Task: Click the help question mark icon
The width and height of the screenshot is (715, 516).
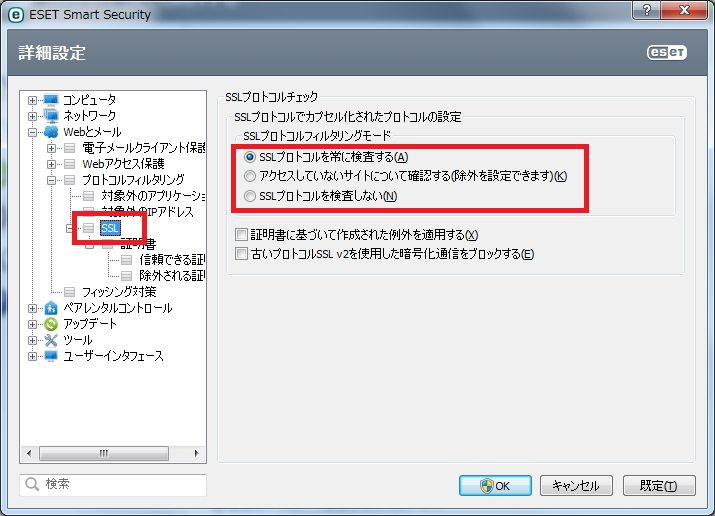Action: coord(647,10)
